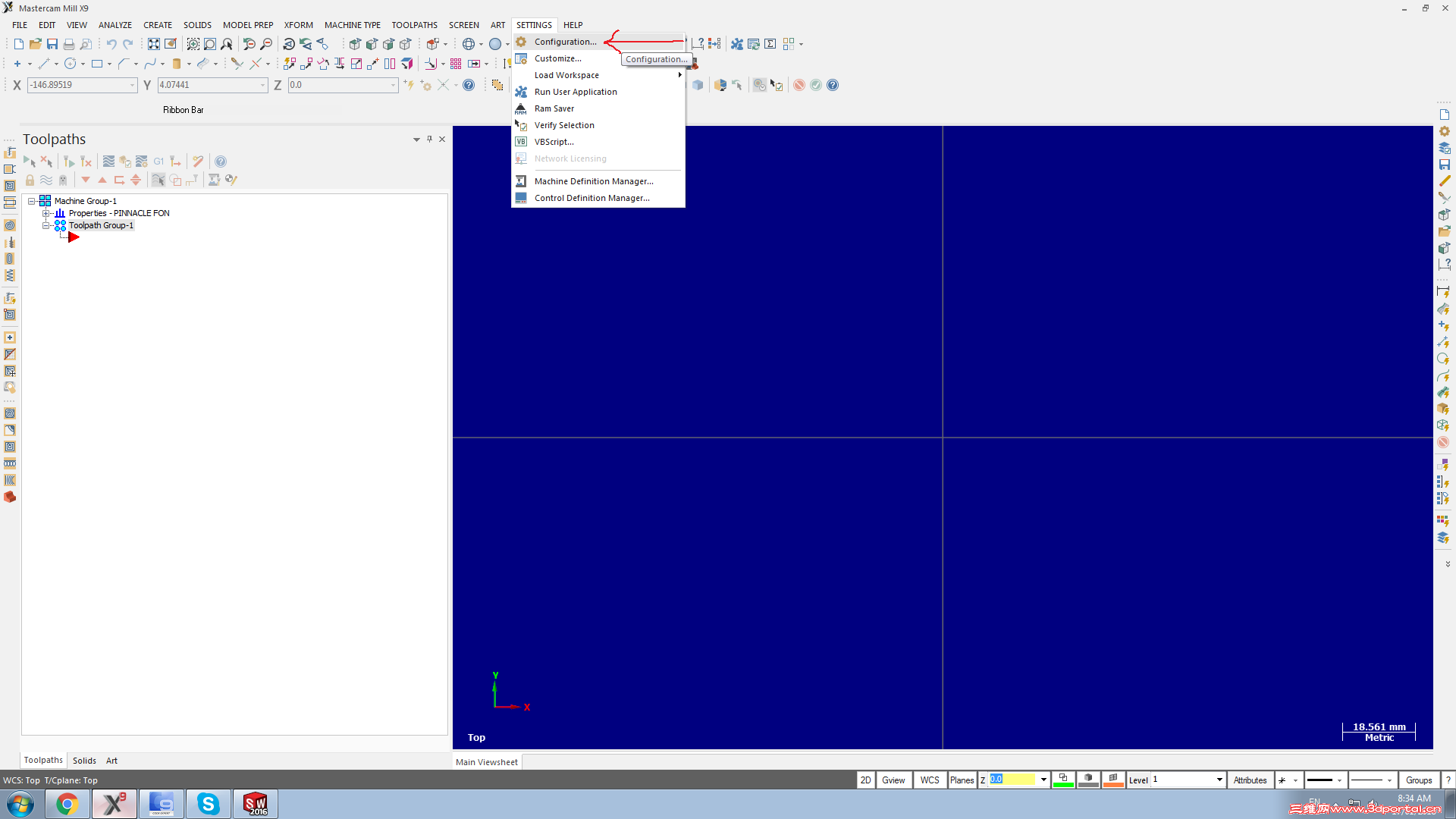Click the Planes button in status bar
The width and height of the screenshot is (1456, 819).
[962, 780]
